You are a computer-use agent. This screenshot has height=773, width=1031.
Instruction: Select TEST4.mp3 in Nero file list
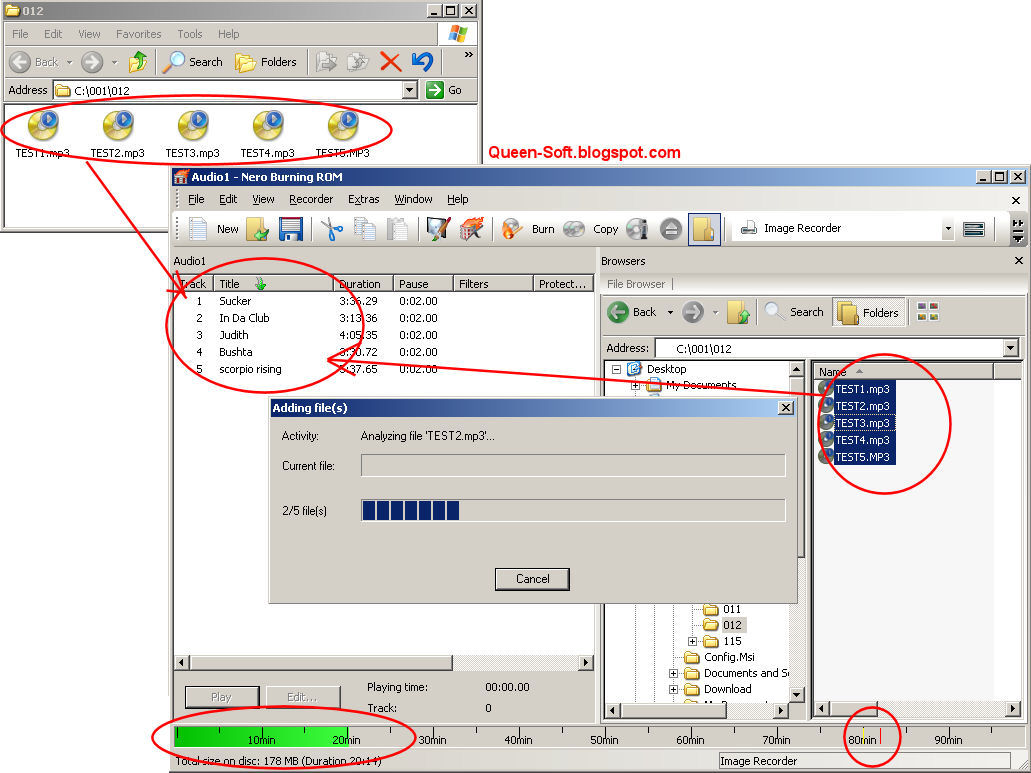click(x=862, y=440)
